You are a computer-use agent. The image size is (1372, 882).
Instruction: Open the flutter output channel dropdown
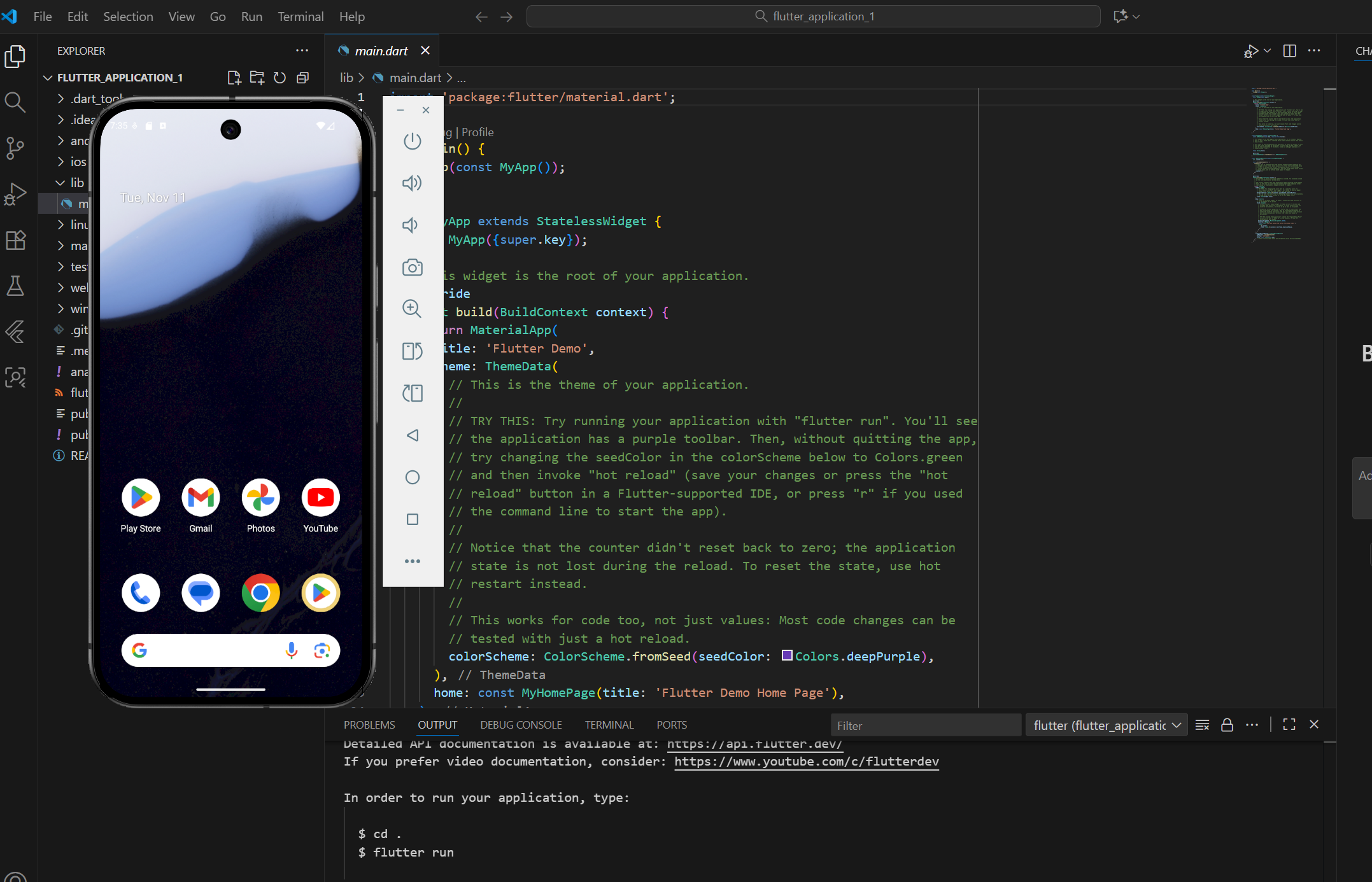(1107, 725)
